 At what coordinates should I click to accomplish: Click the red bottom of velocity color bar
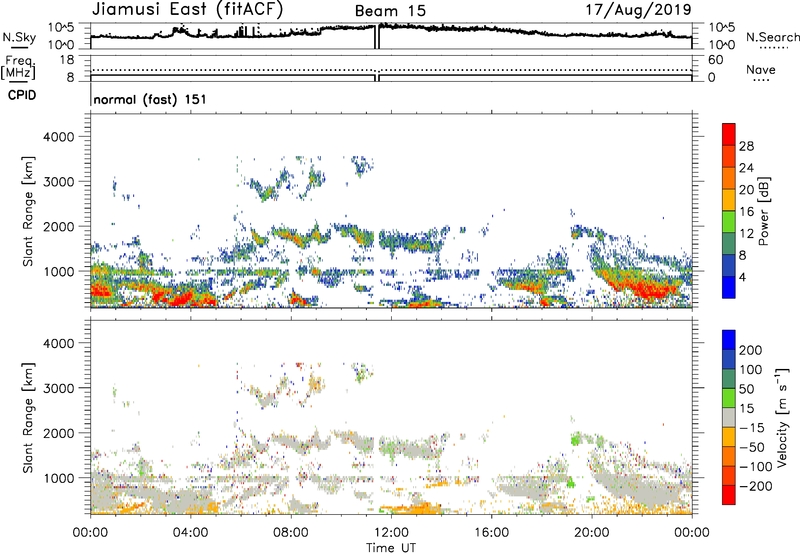729,495
